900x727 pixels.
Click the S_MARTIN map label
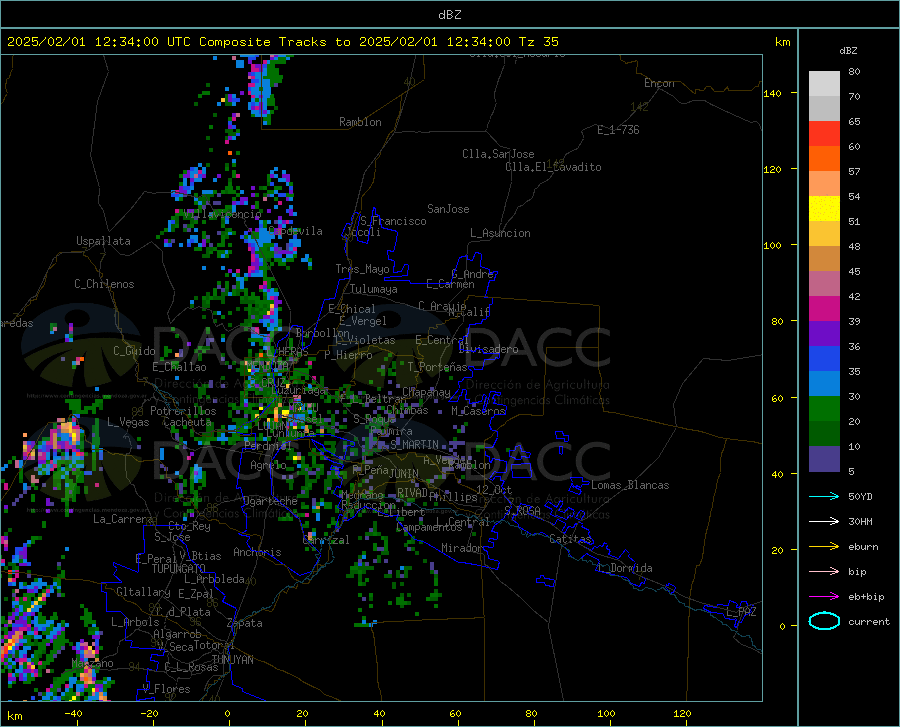pos(414,445)
